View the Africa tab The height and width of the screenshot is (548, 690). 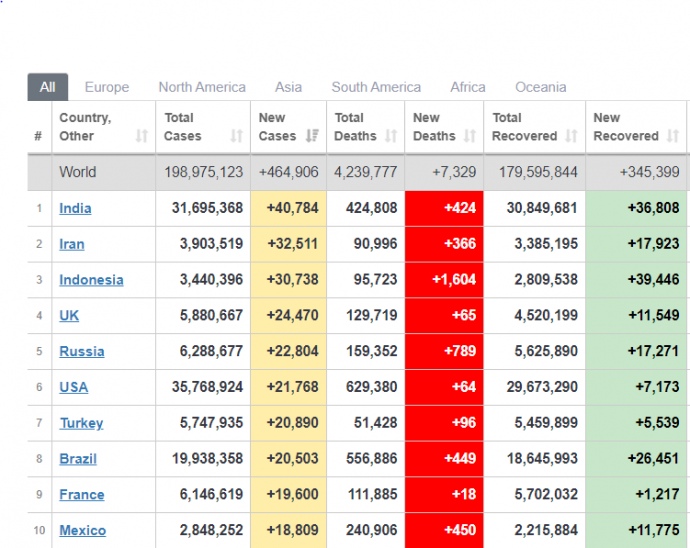coord(468,87)
